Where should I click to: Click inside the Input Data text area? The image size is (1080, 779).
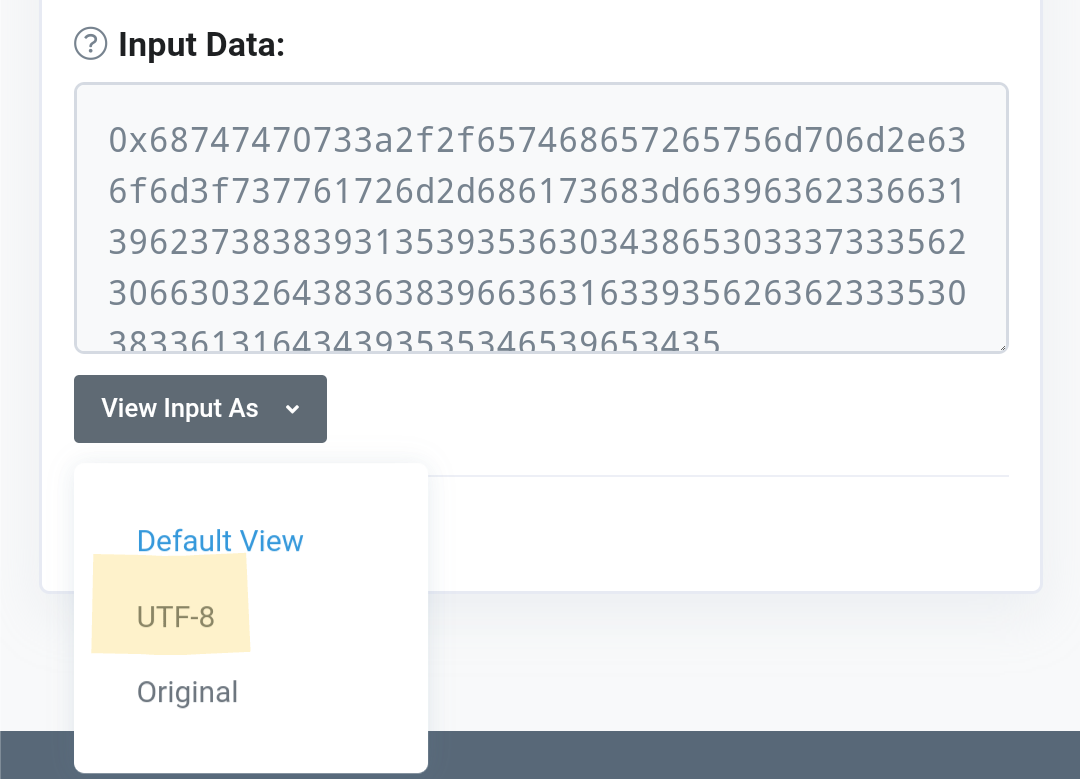(x=541, y=218)
